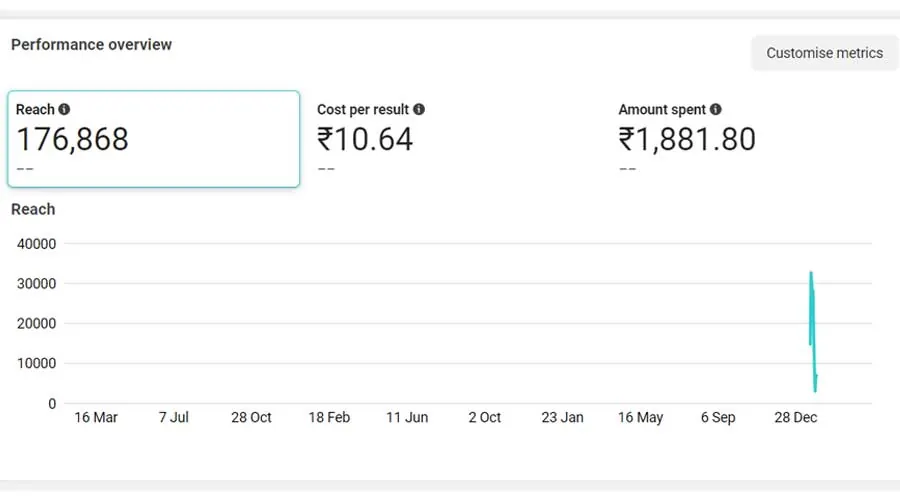The image size is (900, 500).
Task: Click the Reach chart title
Action: tap(33, 210)
